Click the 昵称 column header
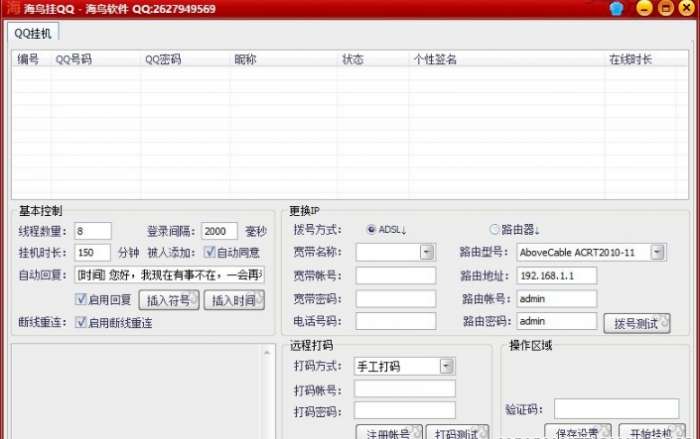This screenshot has height=439, width=700. coord(284,59)
